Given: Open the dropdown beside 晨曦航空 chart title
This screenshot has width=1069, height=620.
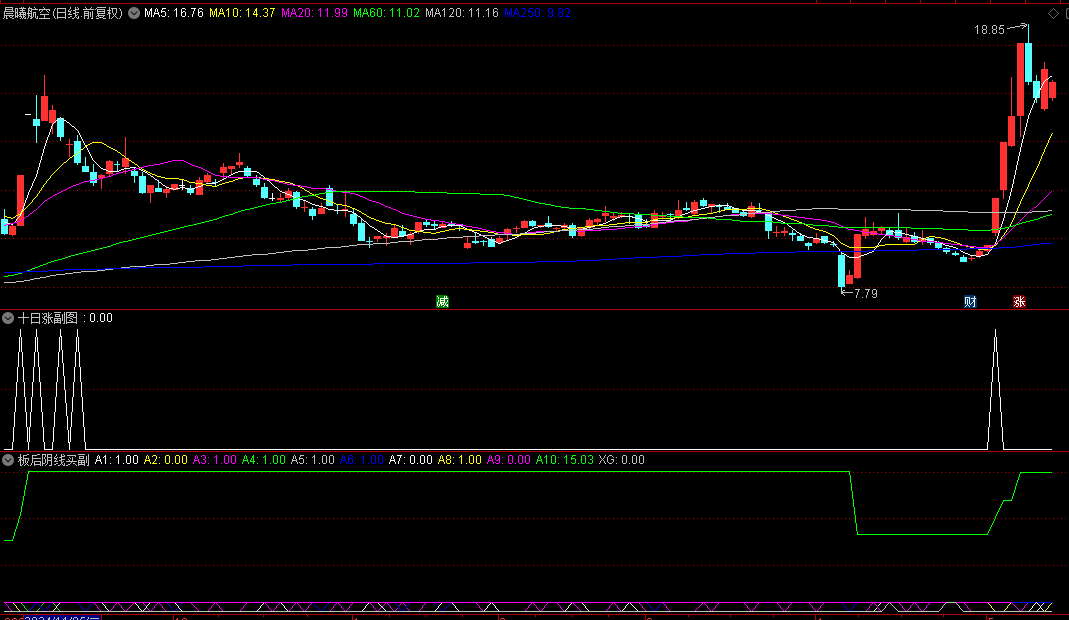Looking at the screenshot, I should pyautogui.click(x=134, y=13).
